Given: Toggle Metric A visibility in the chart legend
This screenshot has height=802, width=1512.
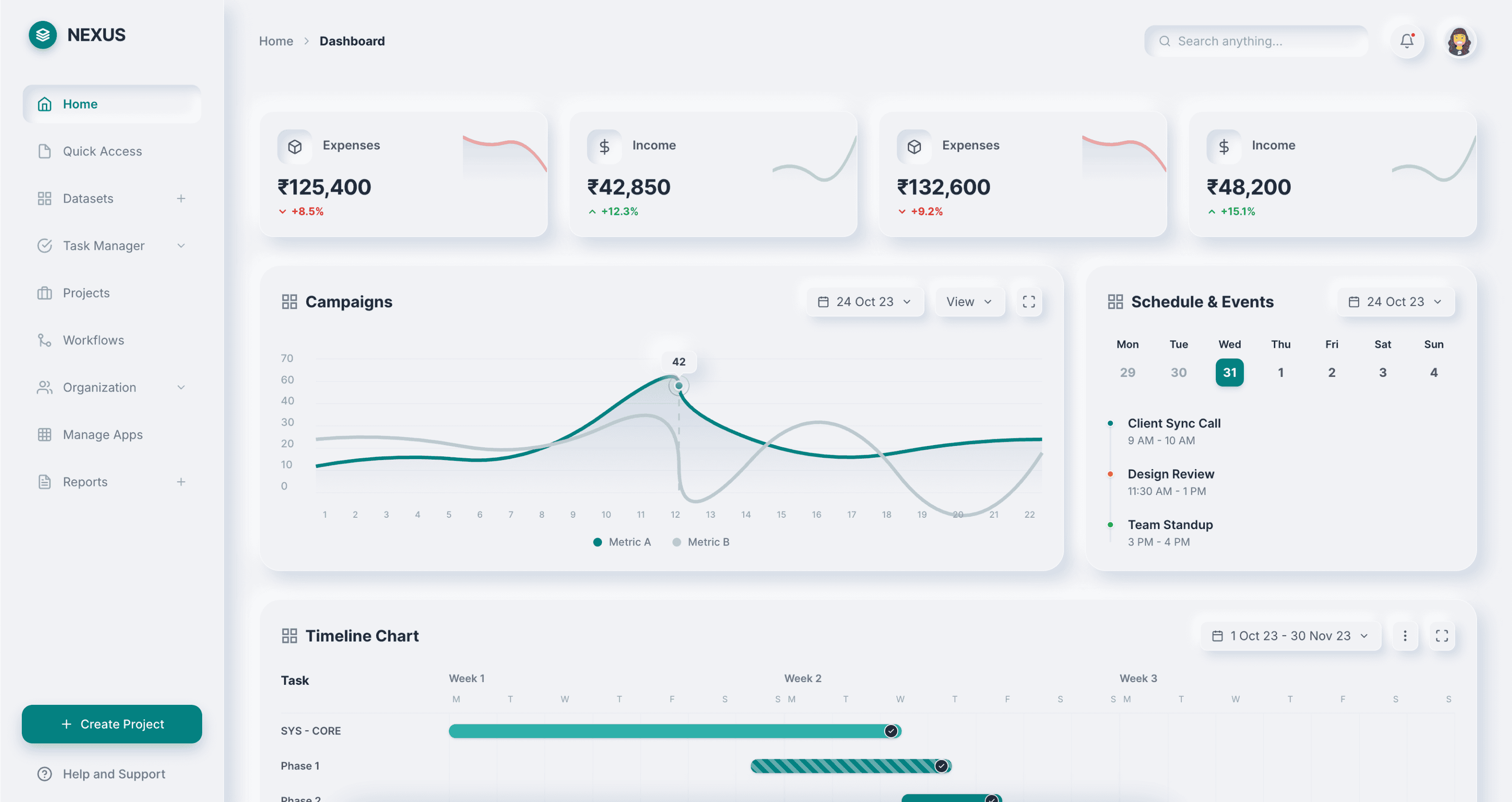Looking at the screenshot, I should 622,541.
